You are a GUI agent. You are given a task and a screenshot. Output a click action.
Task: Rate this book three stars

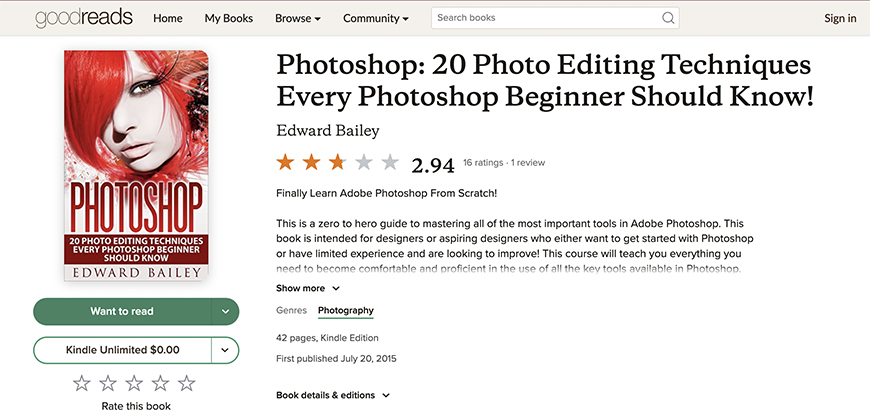[x=134, y=383]
